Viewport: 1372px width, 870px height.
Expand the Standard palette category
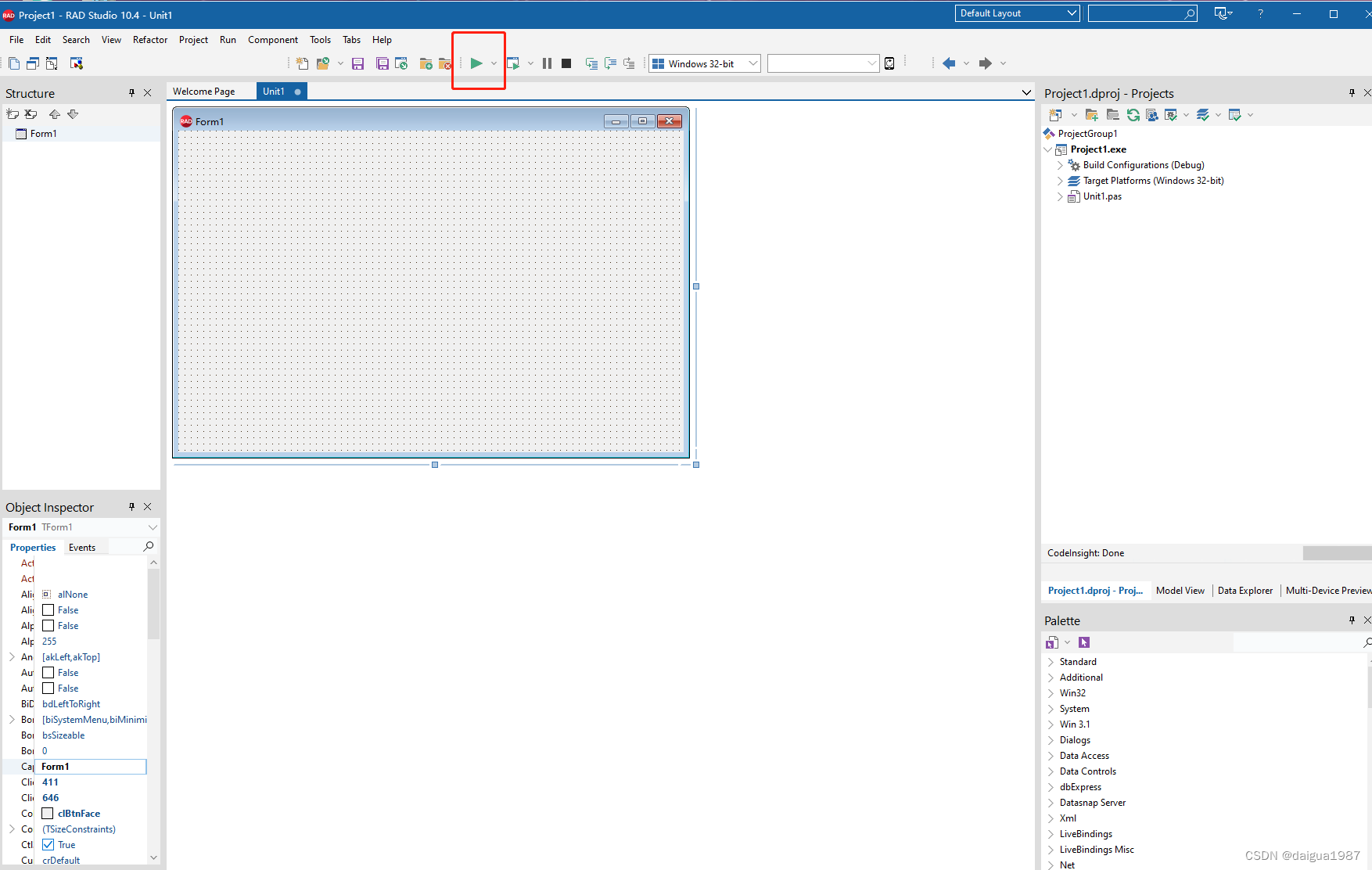[x=1051, y=662]
